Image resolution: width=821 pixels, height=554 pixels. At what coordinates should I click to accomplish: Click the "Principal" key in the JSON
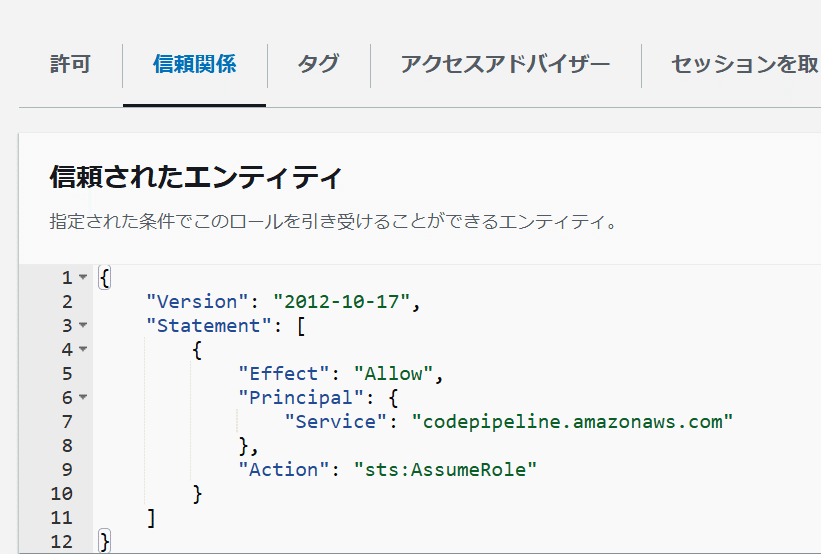pos(301,397)
